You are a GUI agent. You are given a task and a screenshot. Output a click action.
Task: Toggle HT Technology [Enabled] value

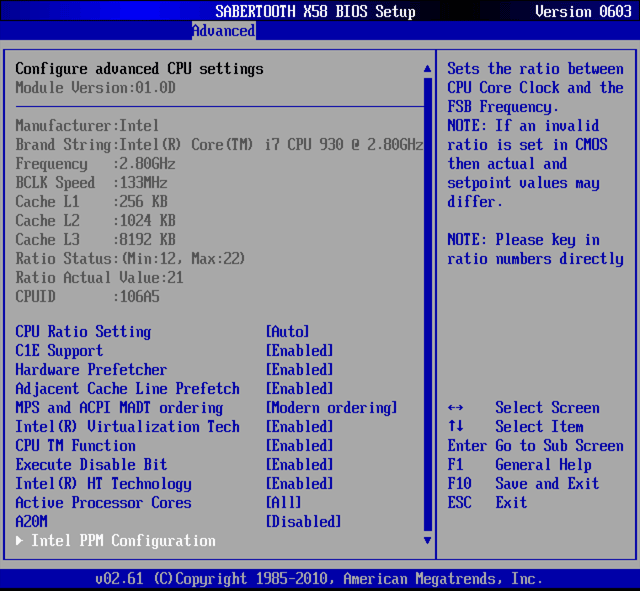pos(300,484)
